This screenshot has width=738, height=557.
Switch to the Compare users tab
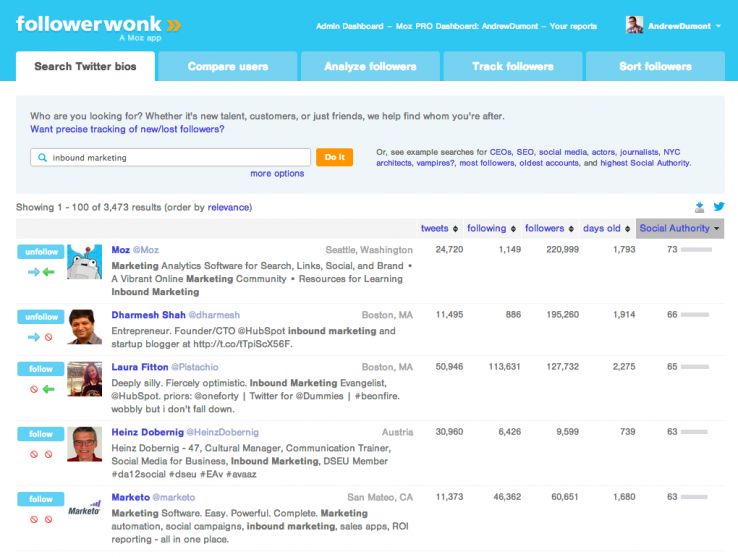227,67
